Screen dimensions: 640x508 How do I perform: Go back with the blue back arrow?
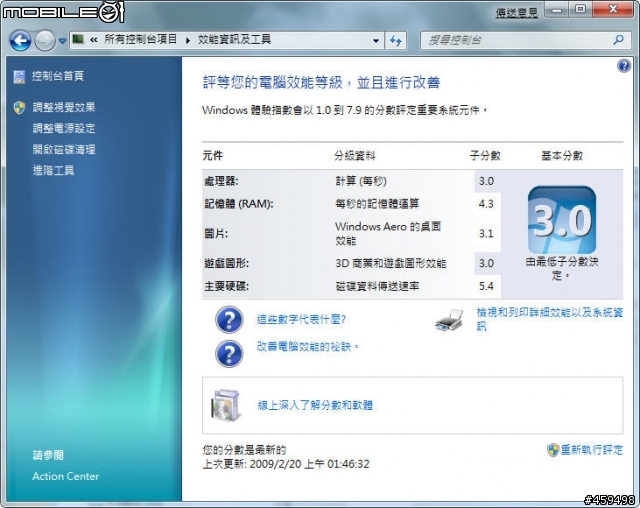pyautogui.click(x=20, y=41)
